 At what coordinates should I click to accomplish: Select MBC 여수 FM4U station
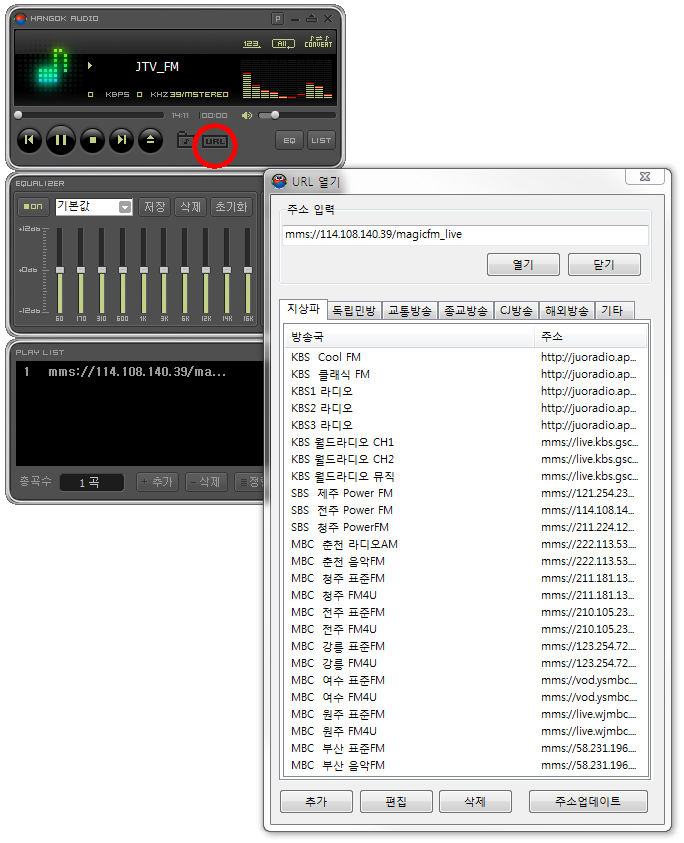pyautogui.click(x=466, y=697)
